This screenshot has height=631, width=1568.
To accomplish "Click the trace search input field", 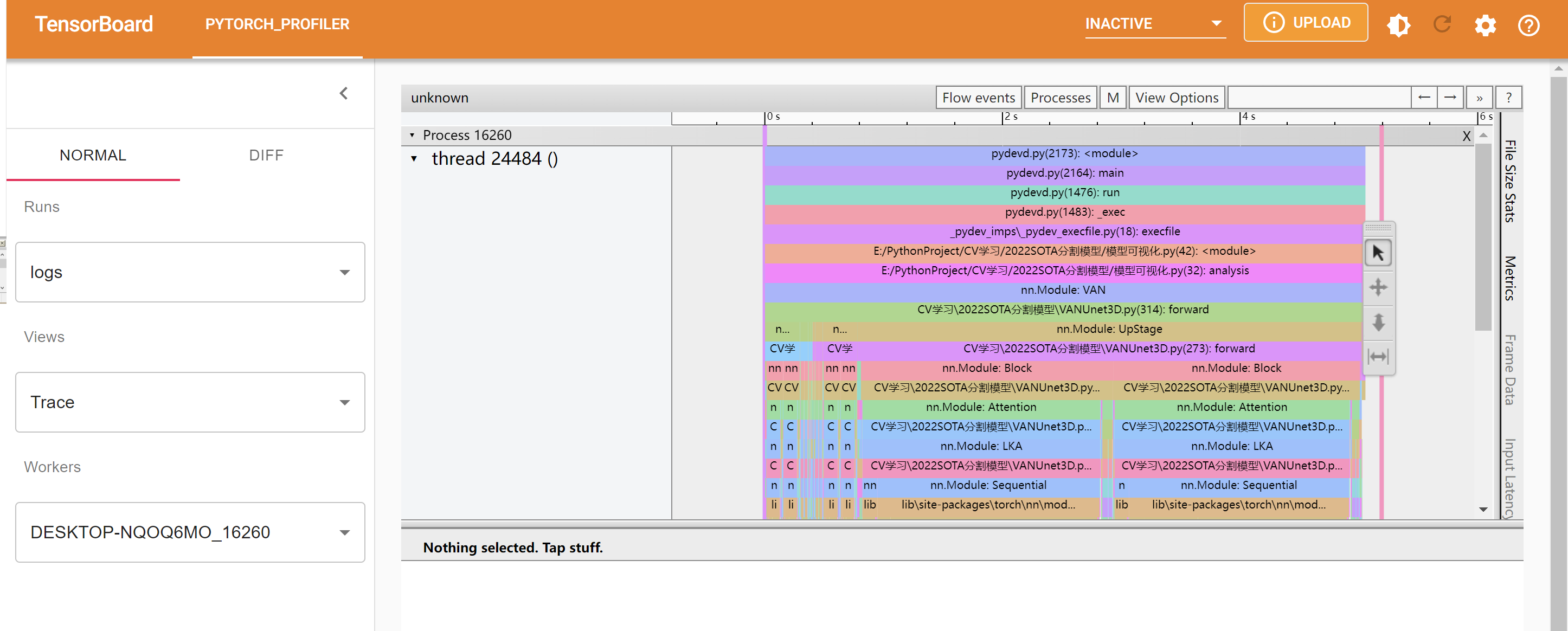I will tap(1318, 96).
